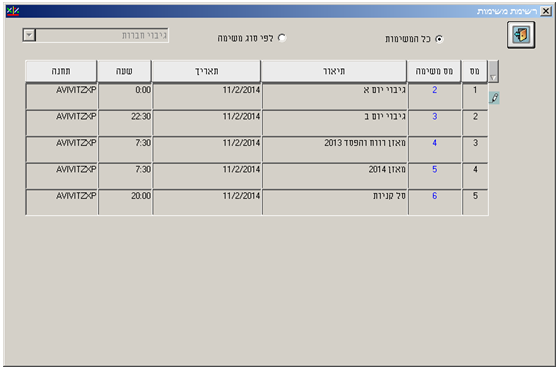
Task: Sort by the מס משימה column header
Action: 434,71
